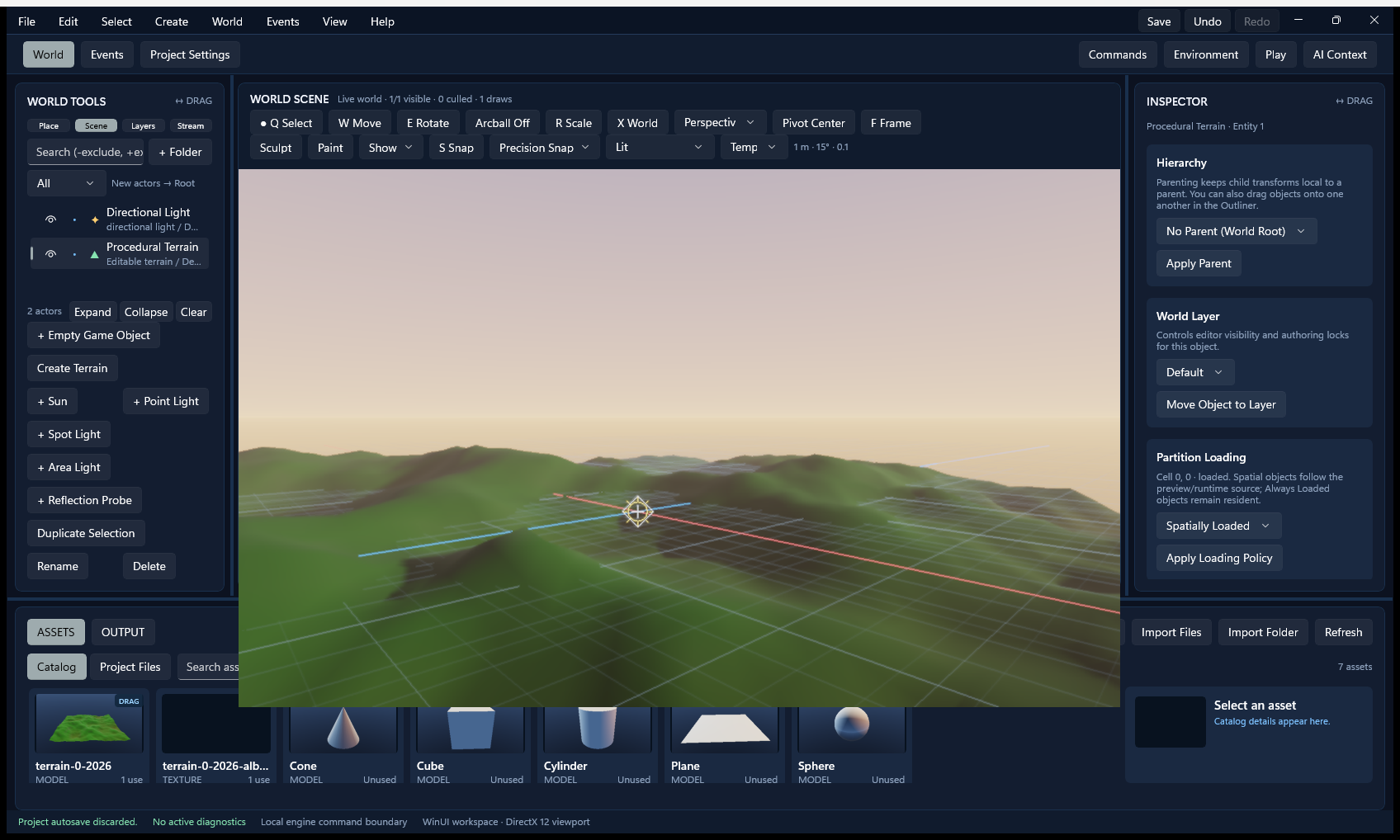Open the Temp dropdown
1400x840 pixels.
point(754,148)
